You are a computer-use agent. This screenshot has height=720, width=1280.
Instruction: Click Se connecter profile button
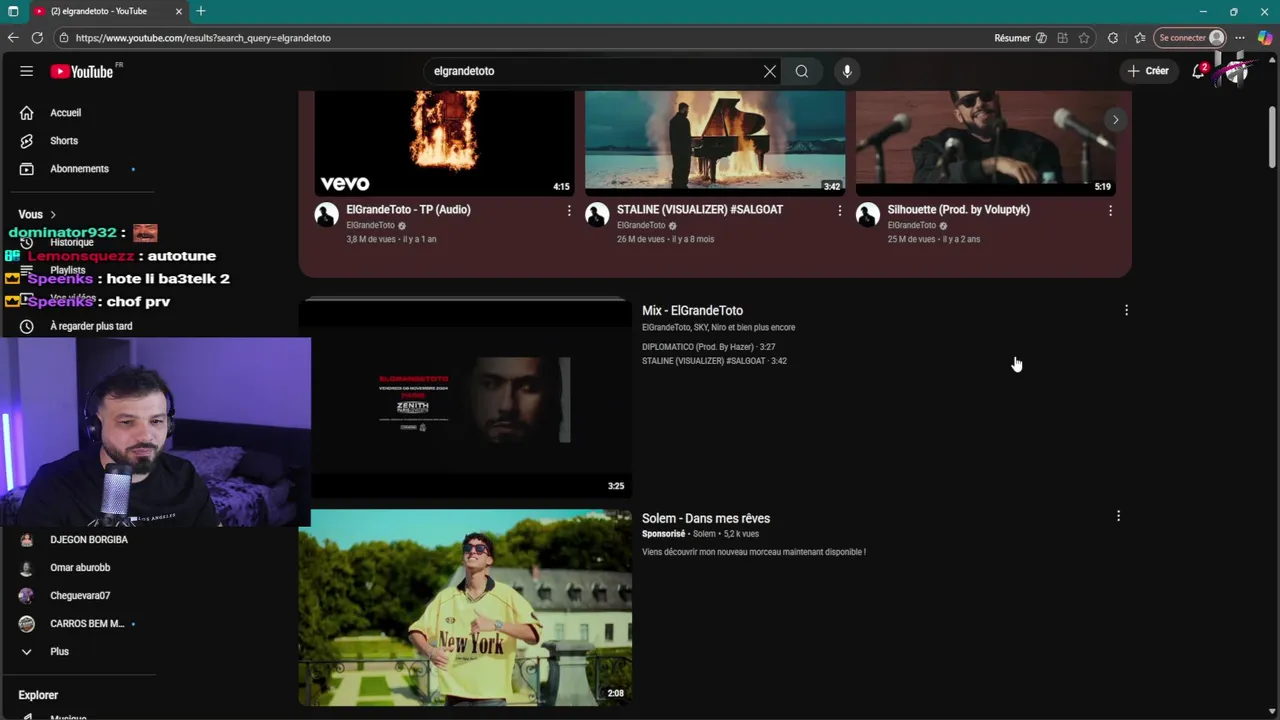1190,38
